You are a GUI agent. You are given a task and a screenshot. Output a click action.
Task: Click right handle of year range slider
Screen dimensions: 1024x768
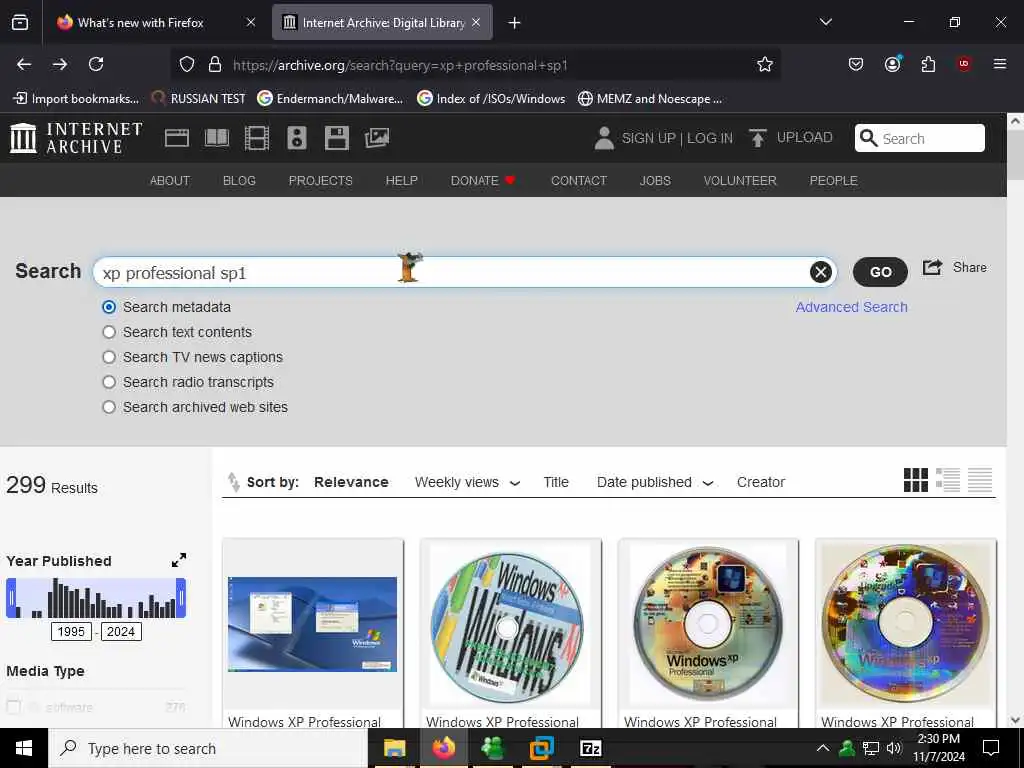point(181,598)
